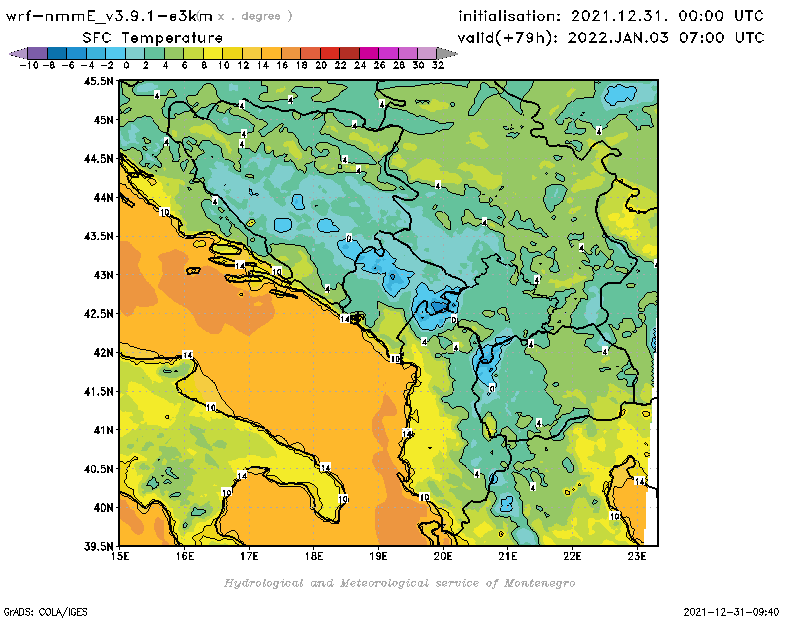Click the 'SFC Temperature' title
Image resolution: width=800 pixels, height=618 pixels.
(153, 38)
